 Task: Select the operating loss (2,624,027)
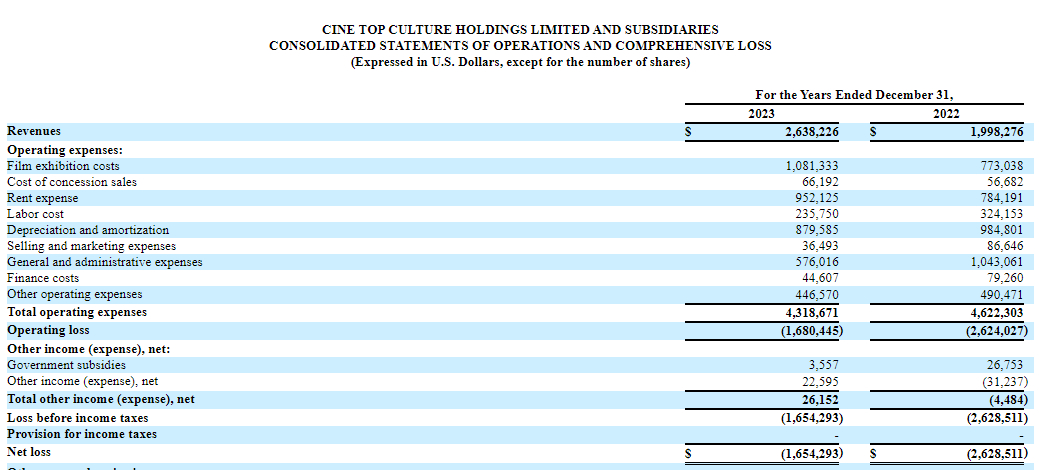[x=997, y=330]
